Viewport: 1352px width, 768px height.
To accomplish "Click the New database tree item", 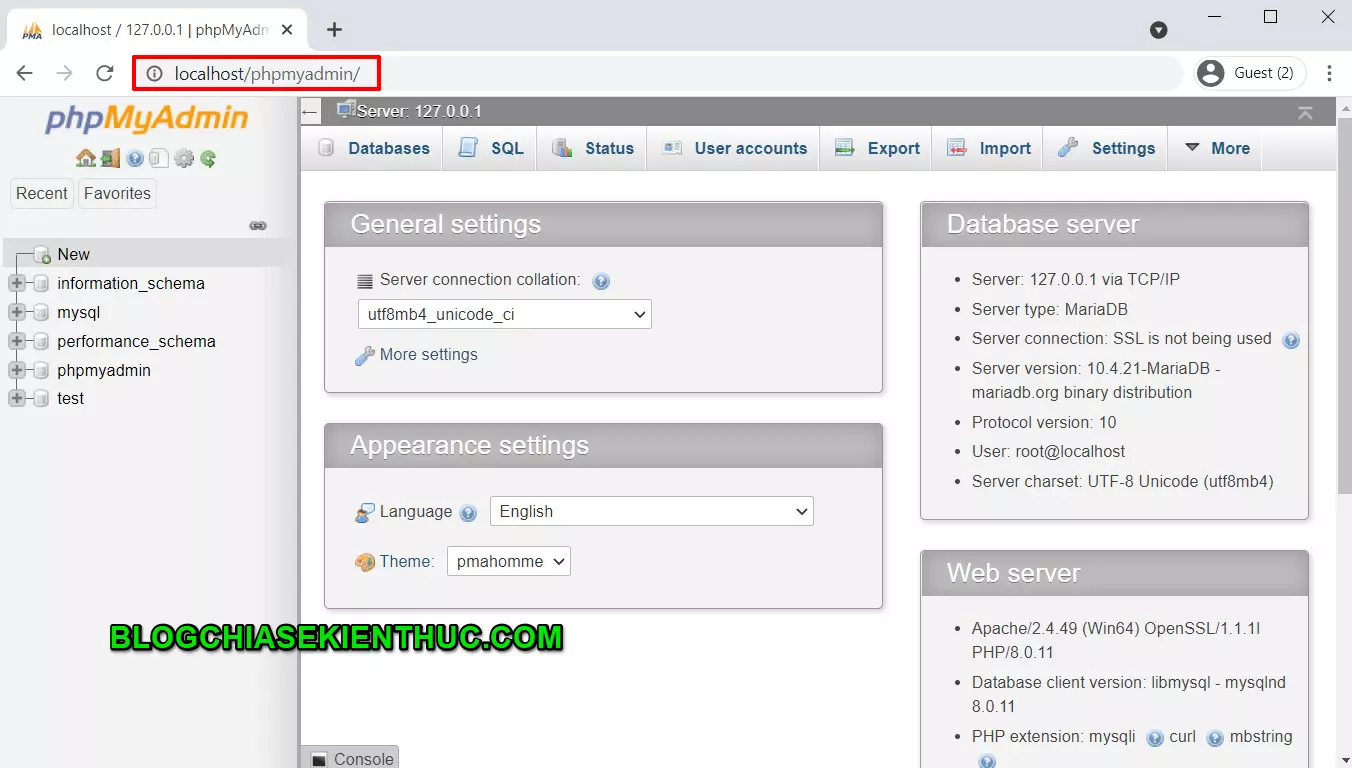I will [73, 255].
